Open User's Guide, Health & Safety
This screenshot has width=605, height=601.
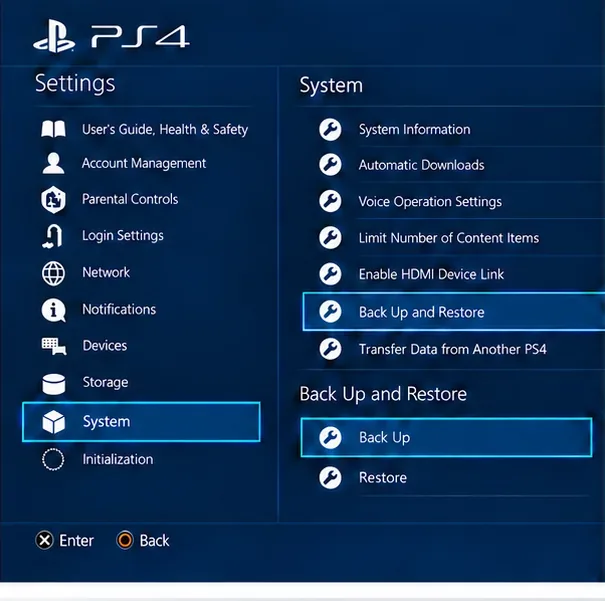click(x=165, y=129)
